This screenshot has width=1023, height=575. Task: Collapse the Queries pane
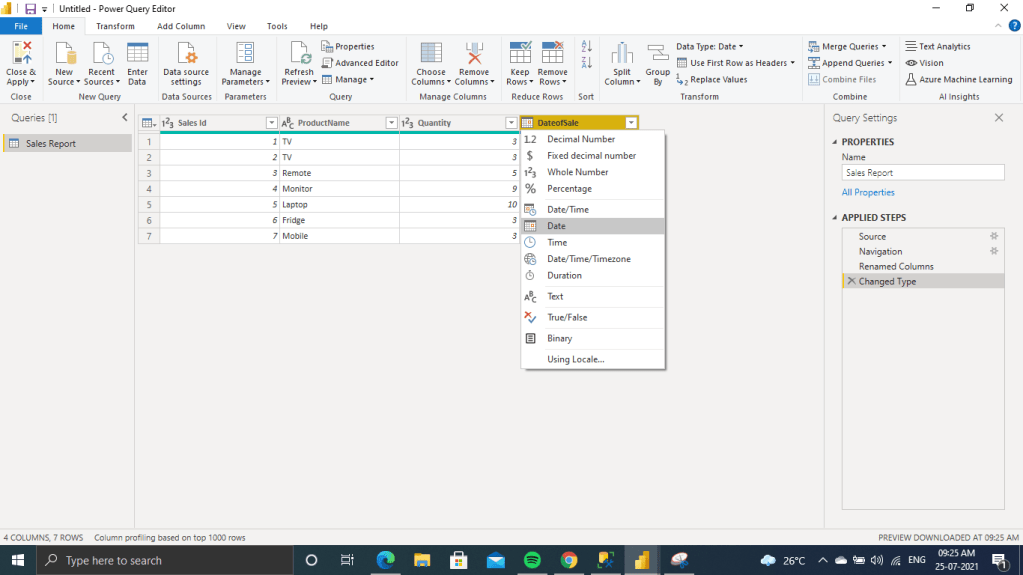coord(124,118)
